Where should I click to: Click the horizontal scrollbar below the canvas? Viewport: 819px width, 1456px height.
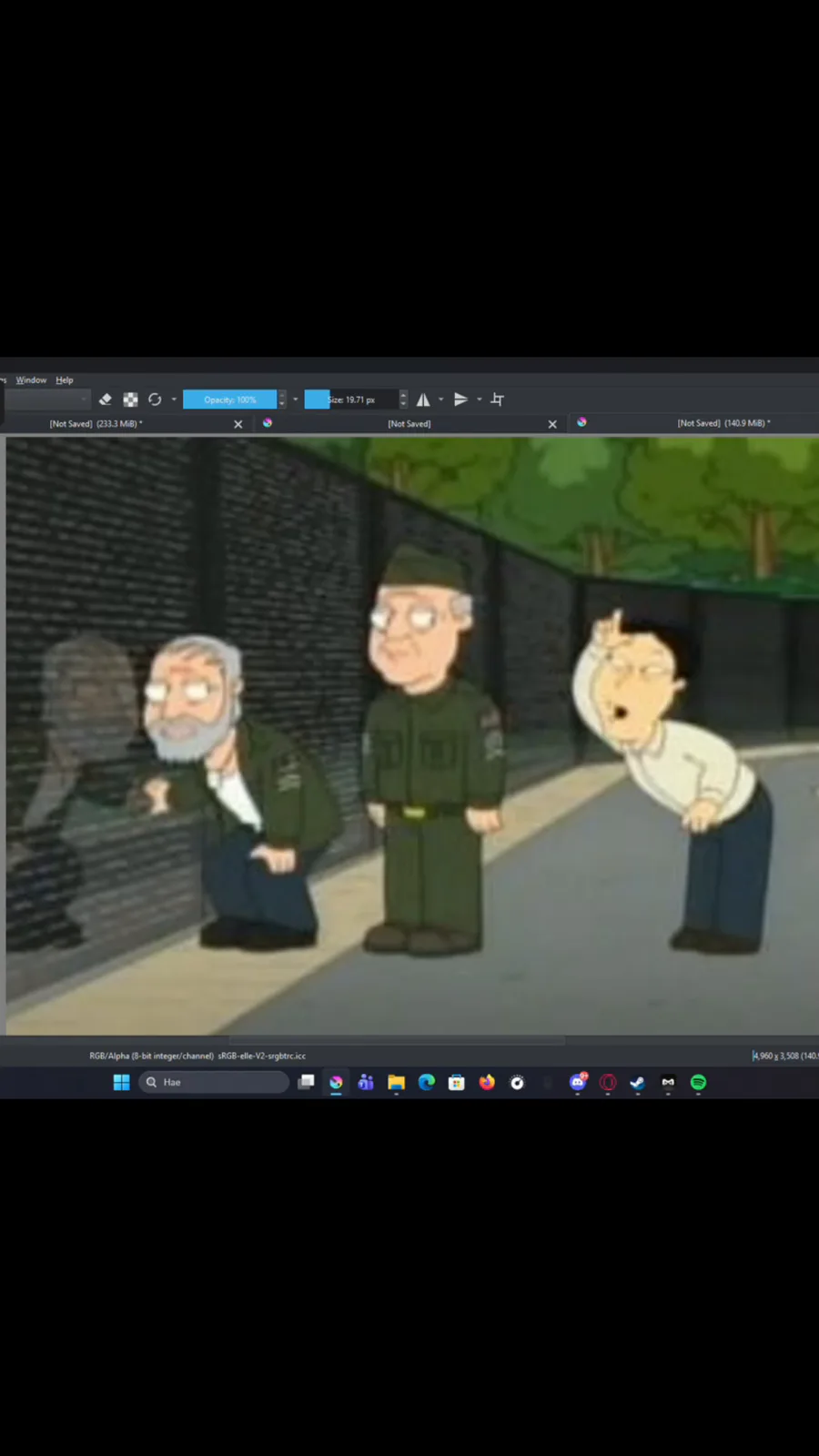(396, 1040)
